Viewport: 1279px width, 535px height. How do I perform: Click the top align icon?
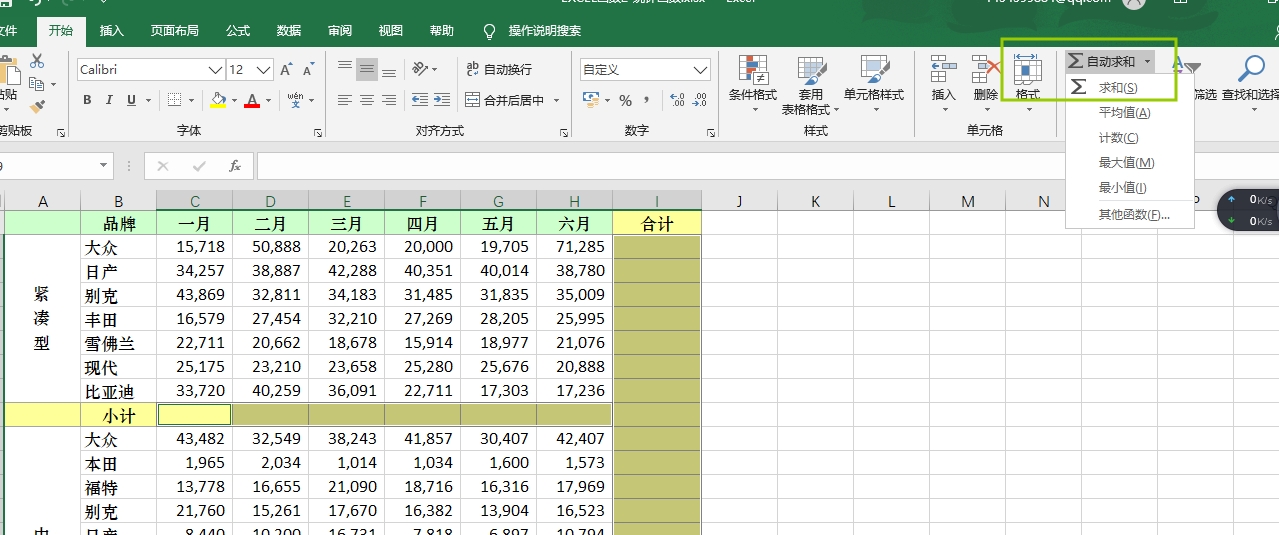[345, 68]
